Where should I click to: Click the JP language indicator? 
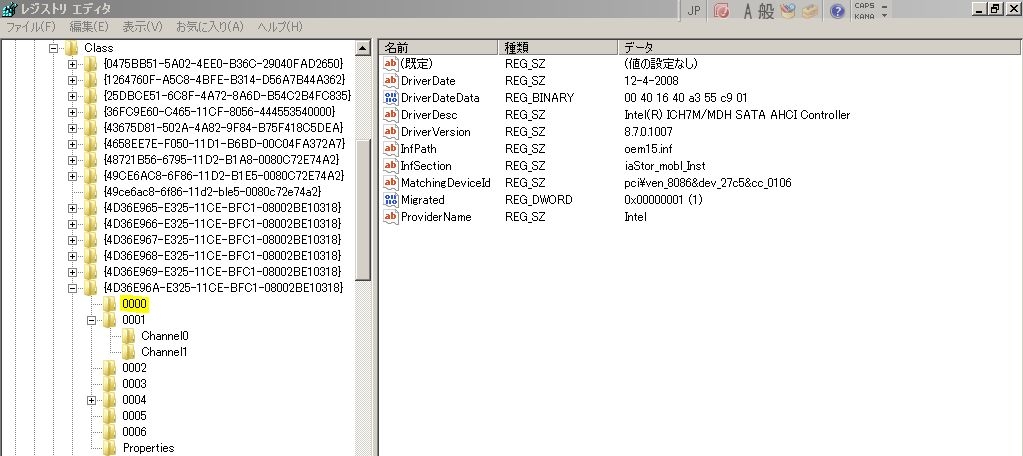tap(694, 11)
